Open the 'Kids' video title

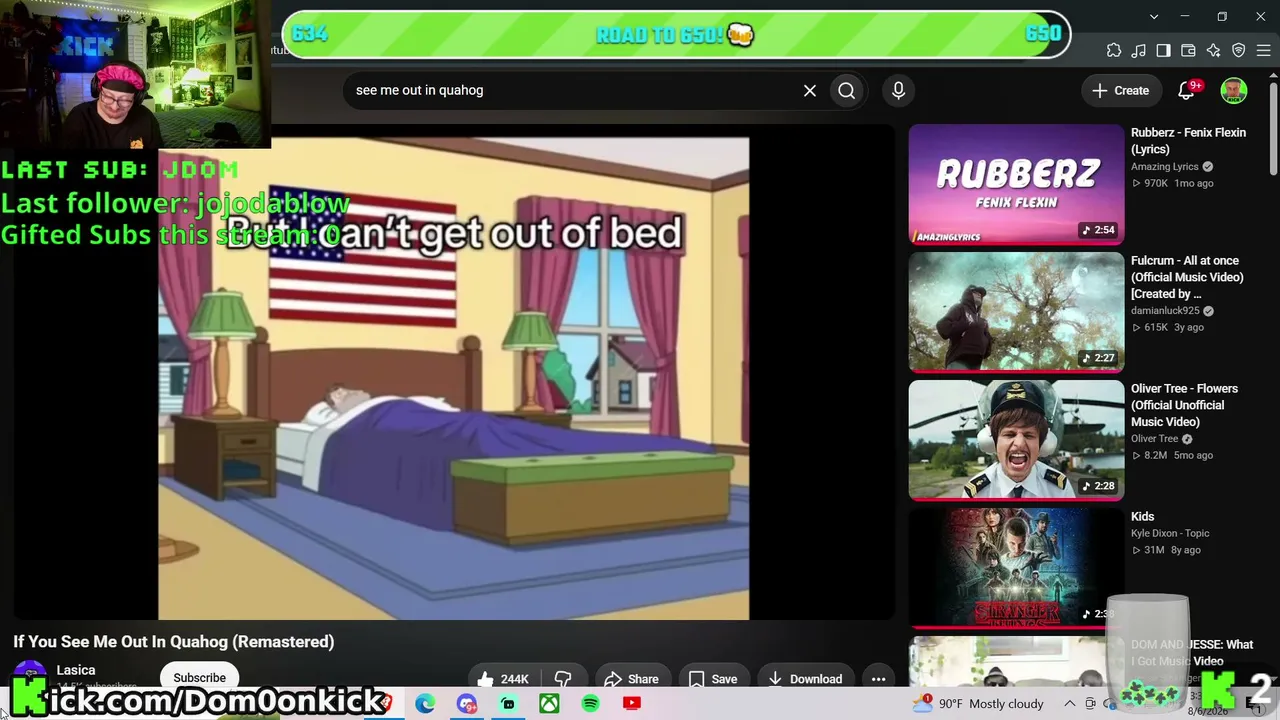click(x=1142, y=517)
